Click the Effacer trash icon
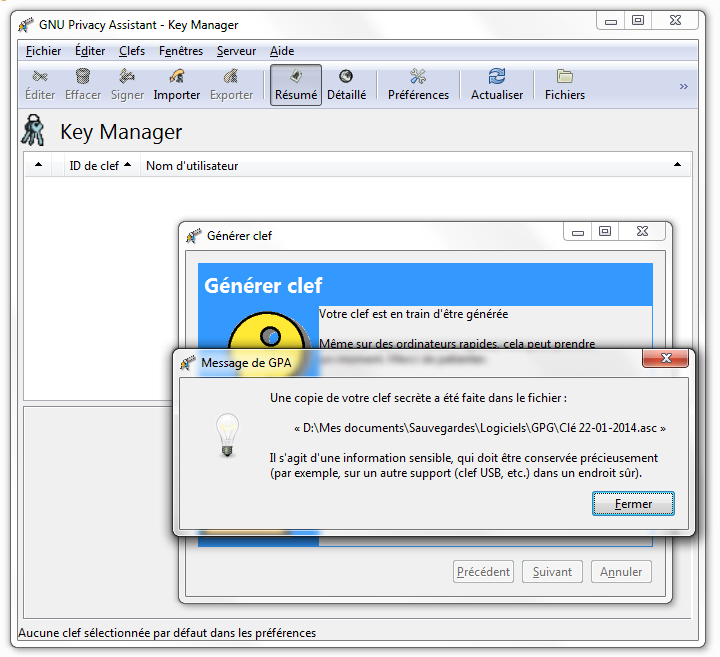 point(83,85)
